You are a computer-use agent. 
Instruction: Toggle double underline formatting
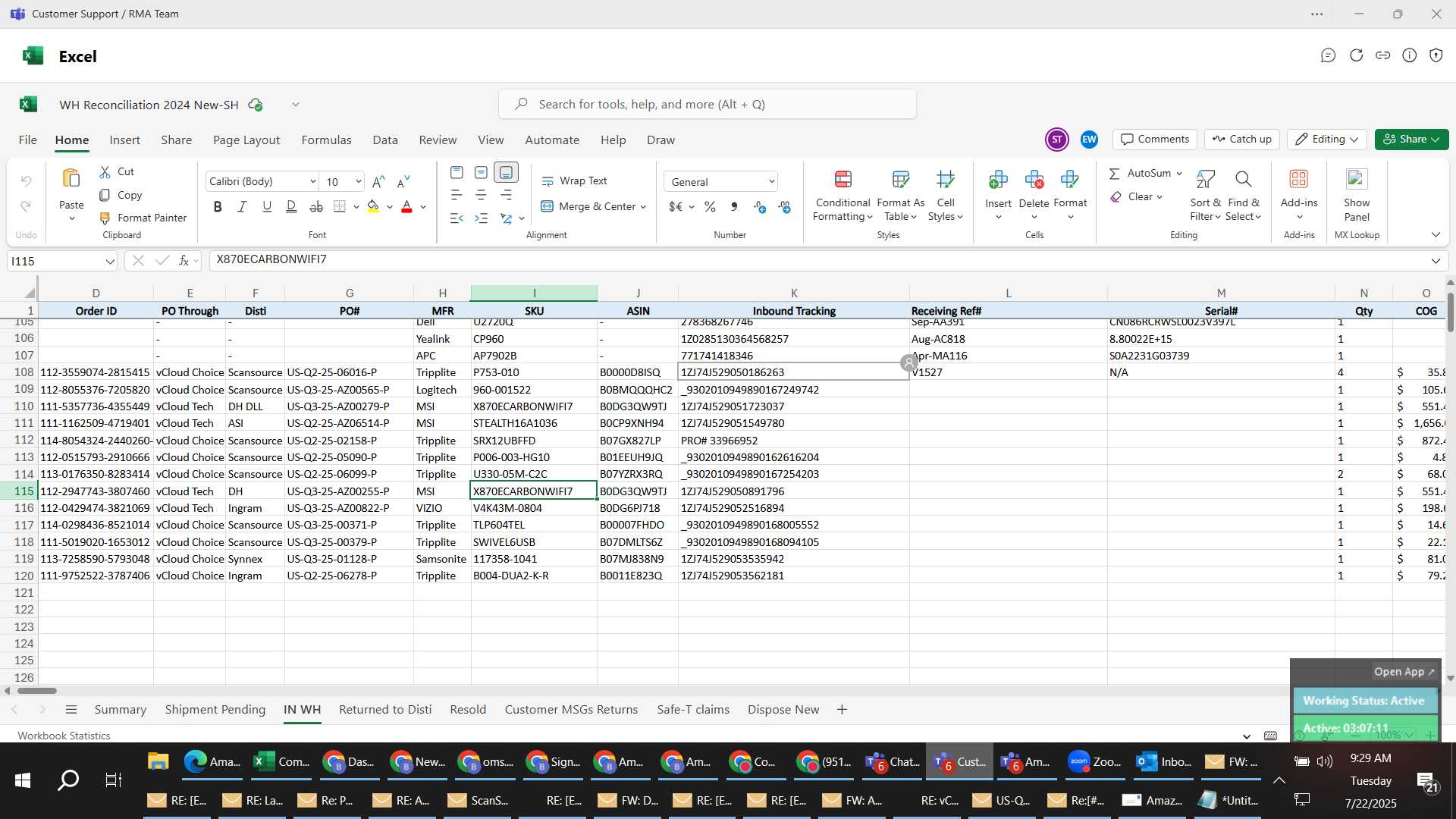click(291, 206)
